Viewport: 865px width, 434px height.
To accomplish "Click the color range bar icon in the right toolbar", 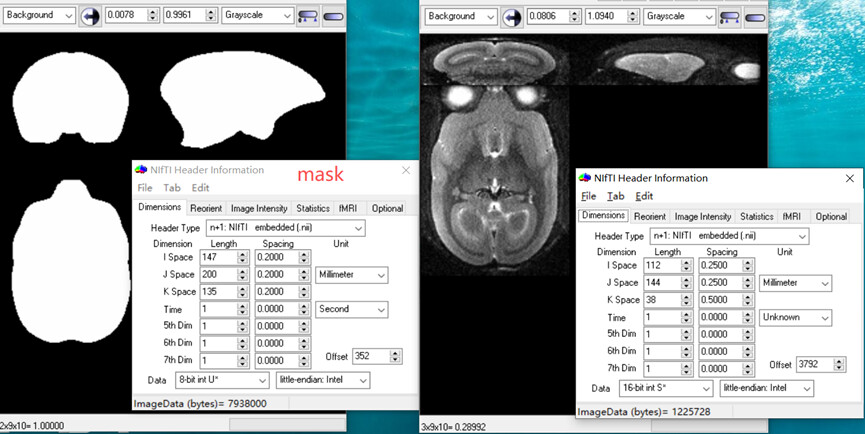I will point(731,17).
